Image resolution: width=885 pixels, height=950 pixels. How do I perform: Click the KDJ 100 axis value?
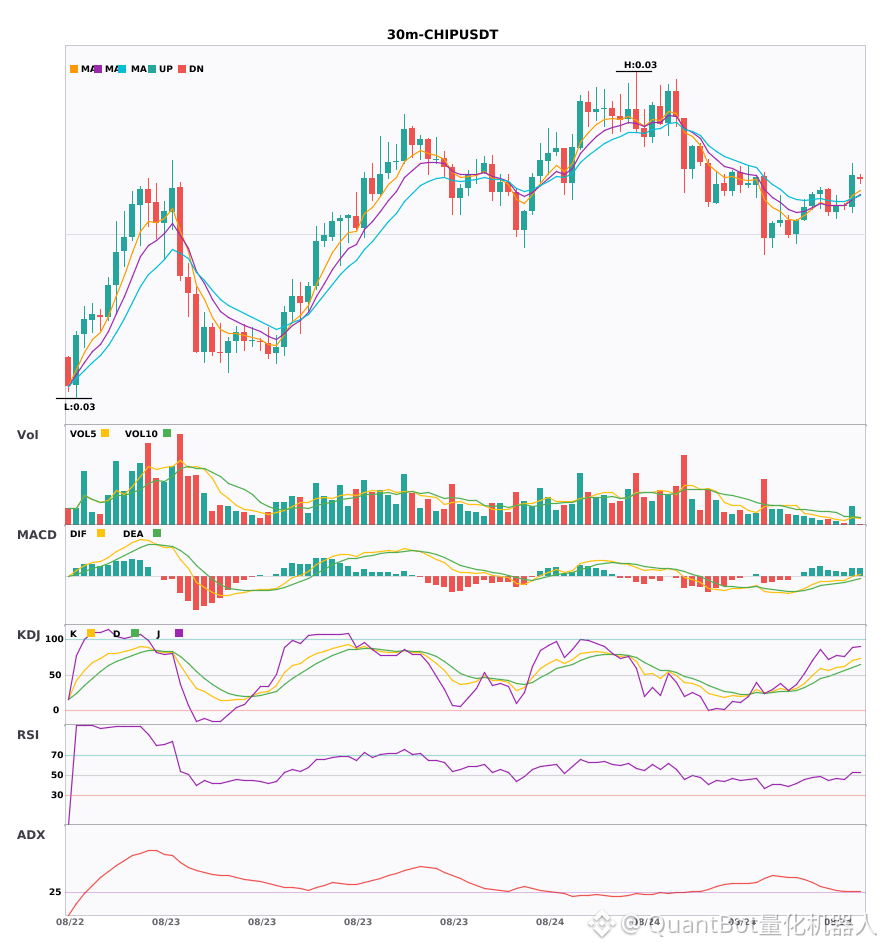coord(55,639)
